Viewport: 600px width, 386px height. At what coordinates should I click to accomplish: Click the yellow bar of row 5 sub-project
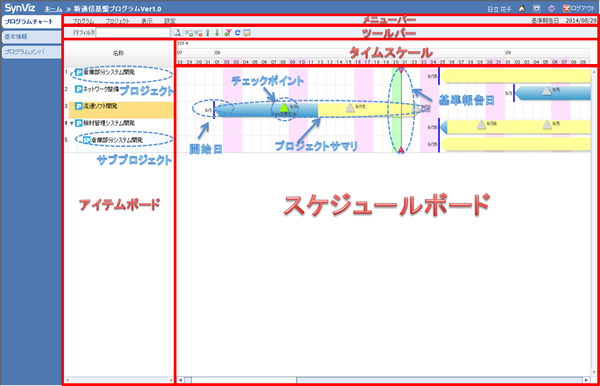(515, 144)
